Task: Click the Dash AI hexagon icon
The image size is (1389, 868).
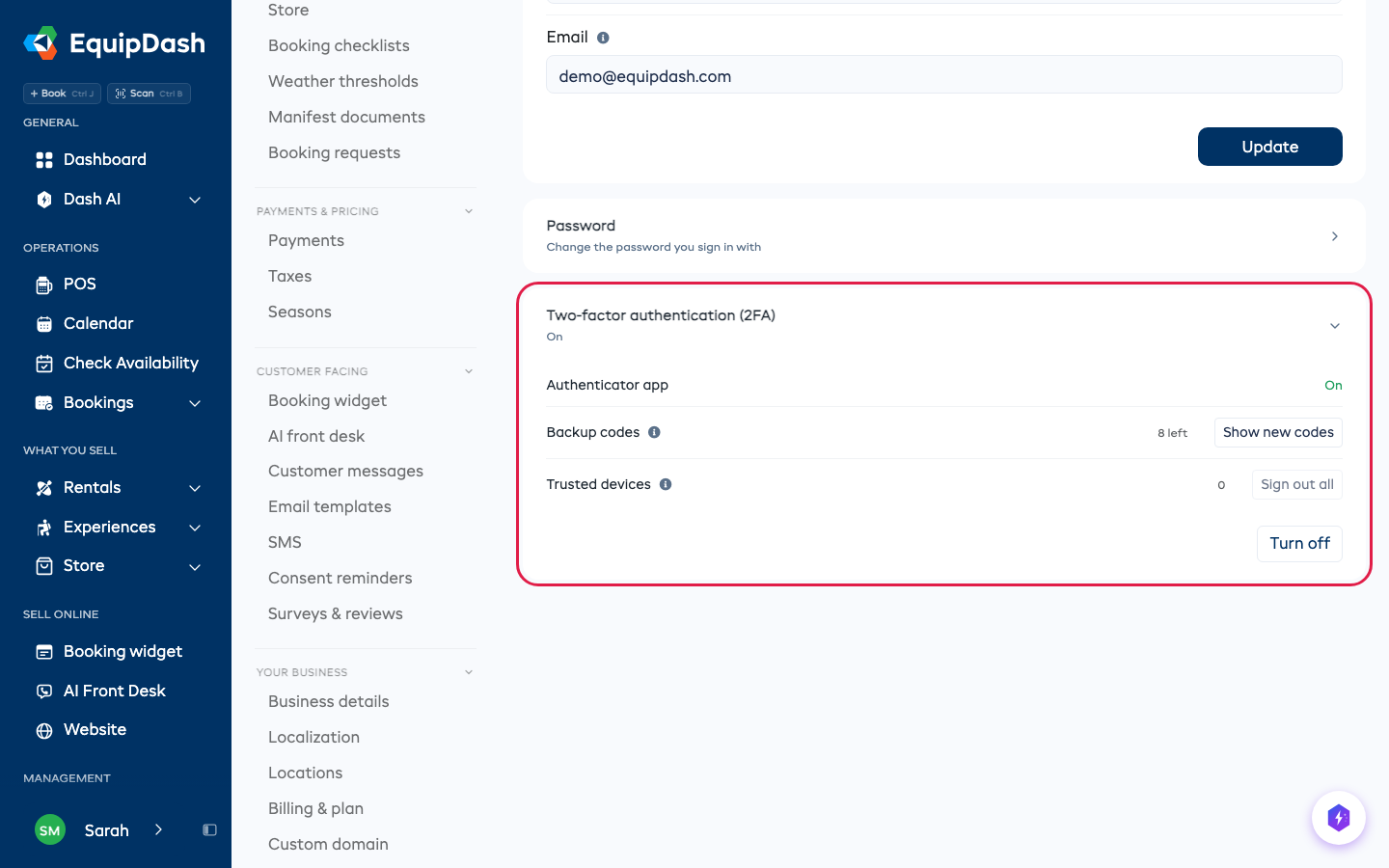Action: pos(44,200)
